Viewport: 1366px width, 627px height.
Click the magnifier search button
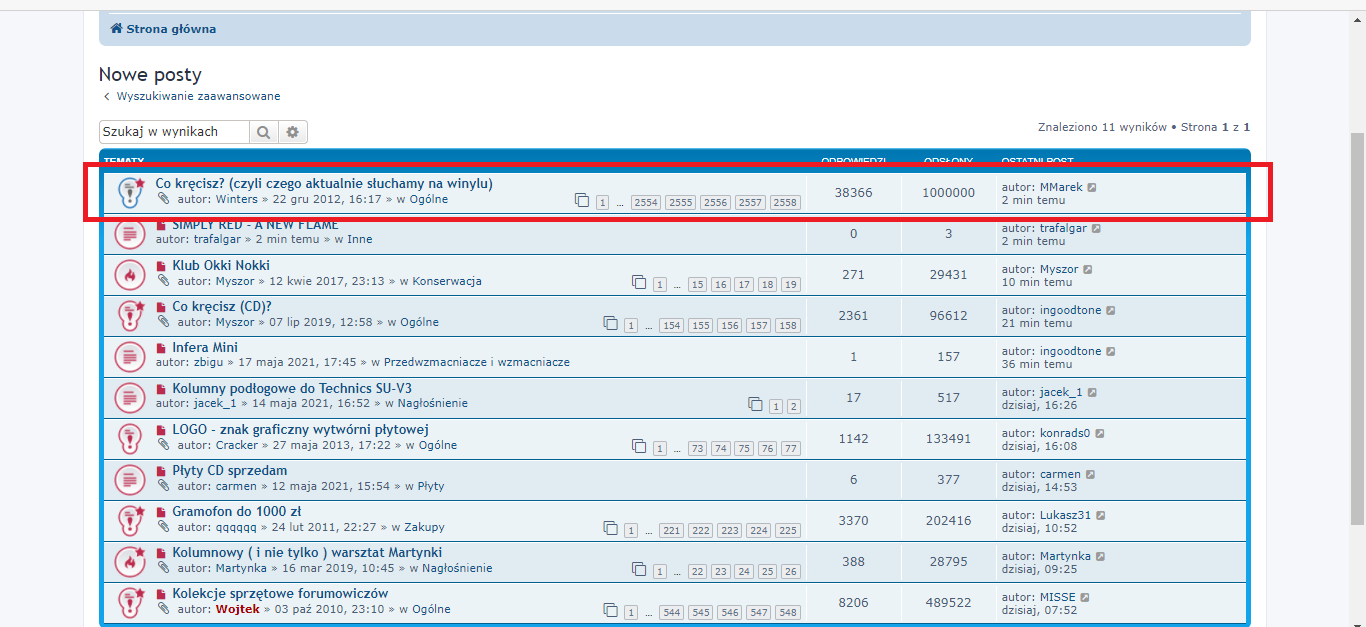[x=263, y=132]
